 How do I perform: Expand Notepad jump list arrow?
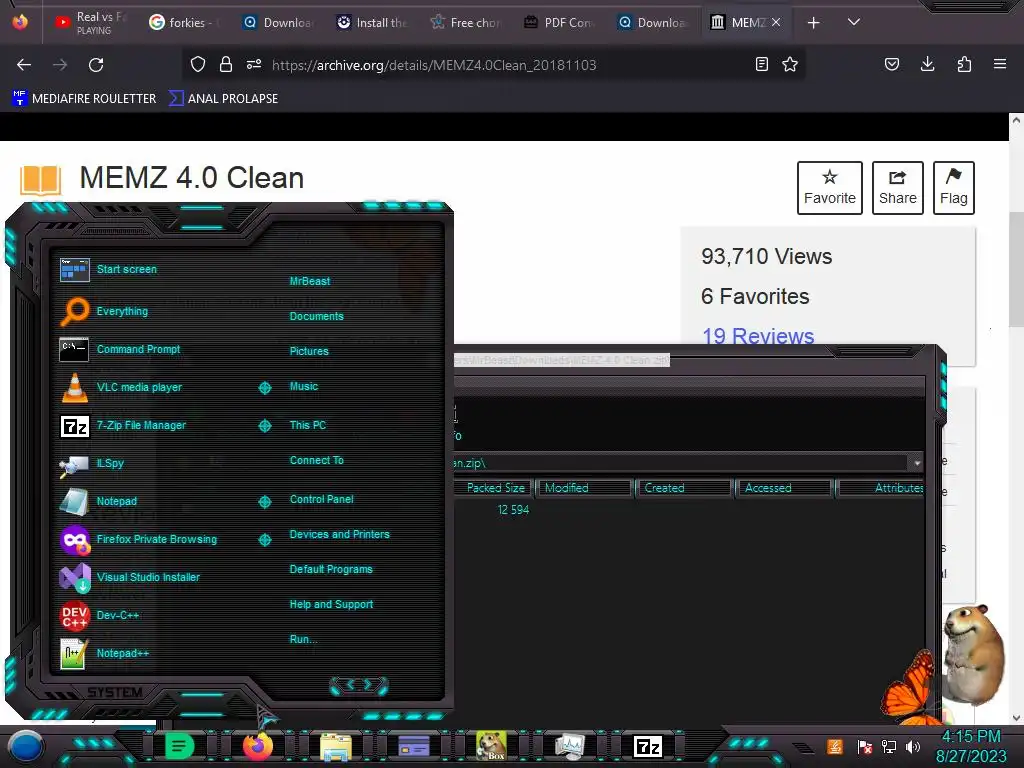(x=264, y=502)
